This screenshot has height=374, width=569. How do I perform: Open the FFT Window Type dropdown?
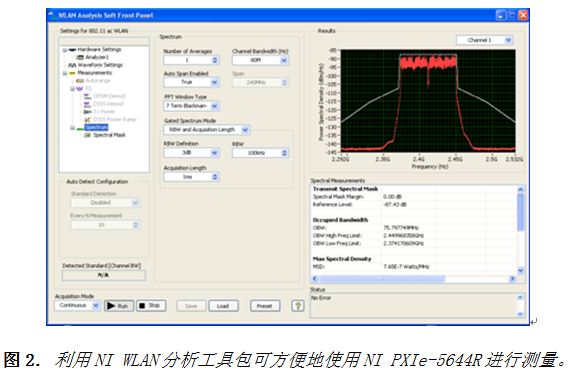(215, 106)
